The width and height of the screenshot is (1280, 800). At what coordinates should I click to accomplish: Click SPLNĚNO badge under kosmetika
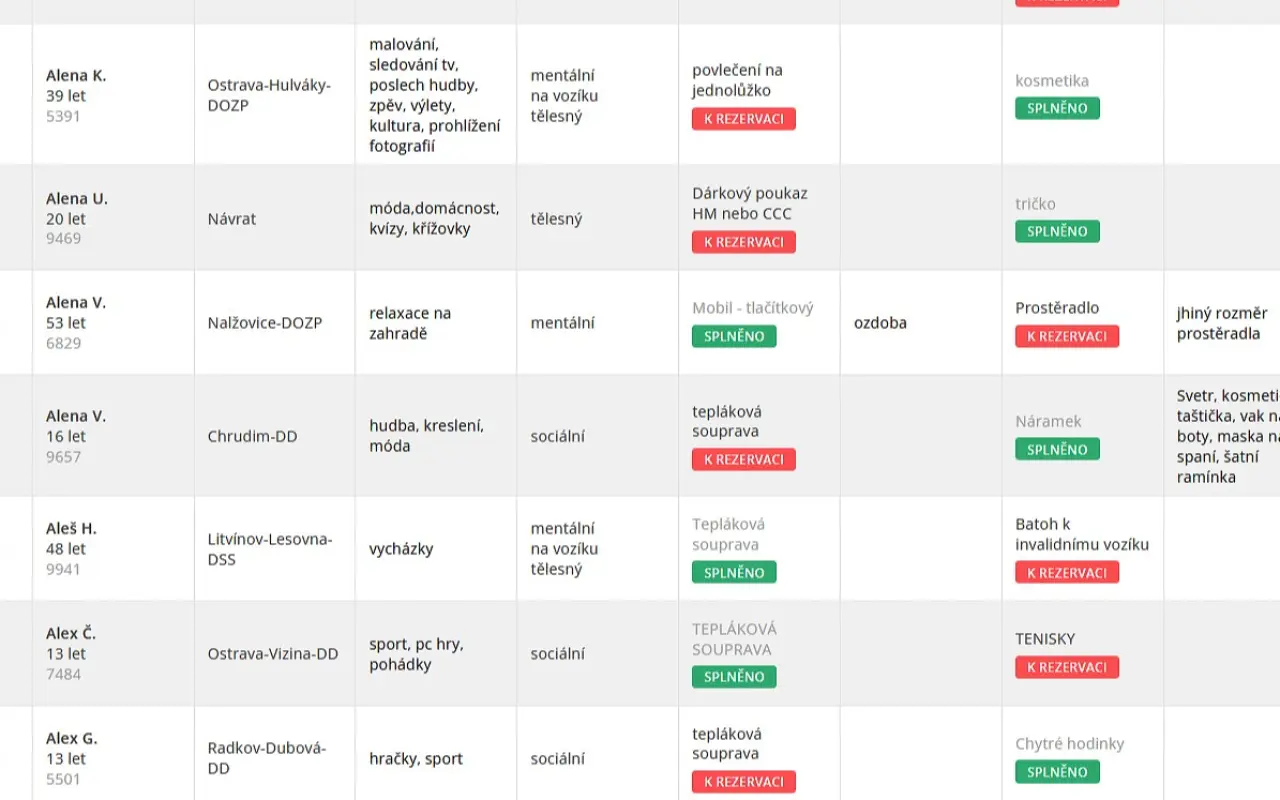[x=1057, y=108]
